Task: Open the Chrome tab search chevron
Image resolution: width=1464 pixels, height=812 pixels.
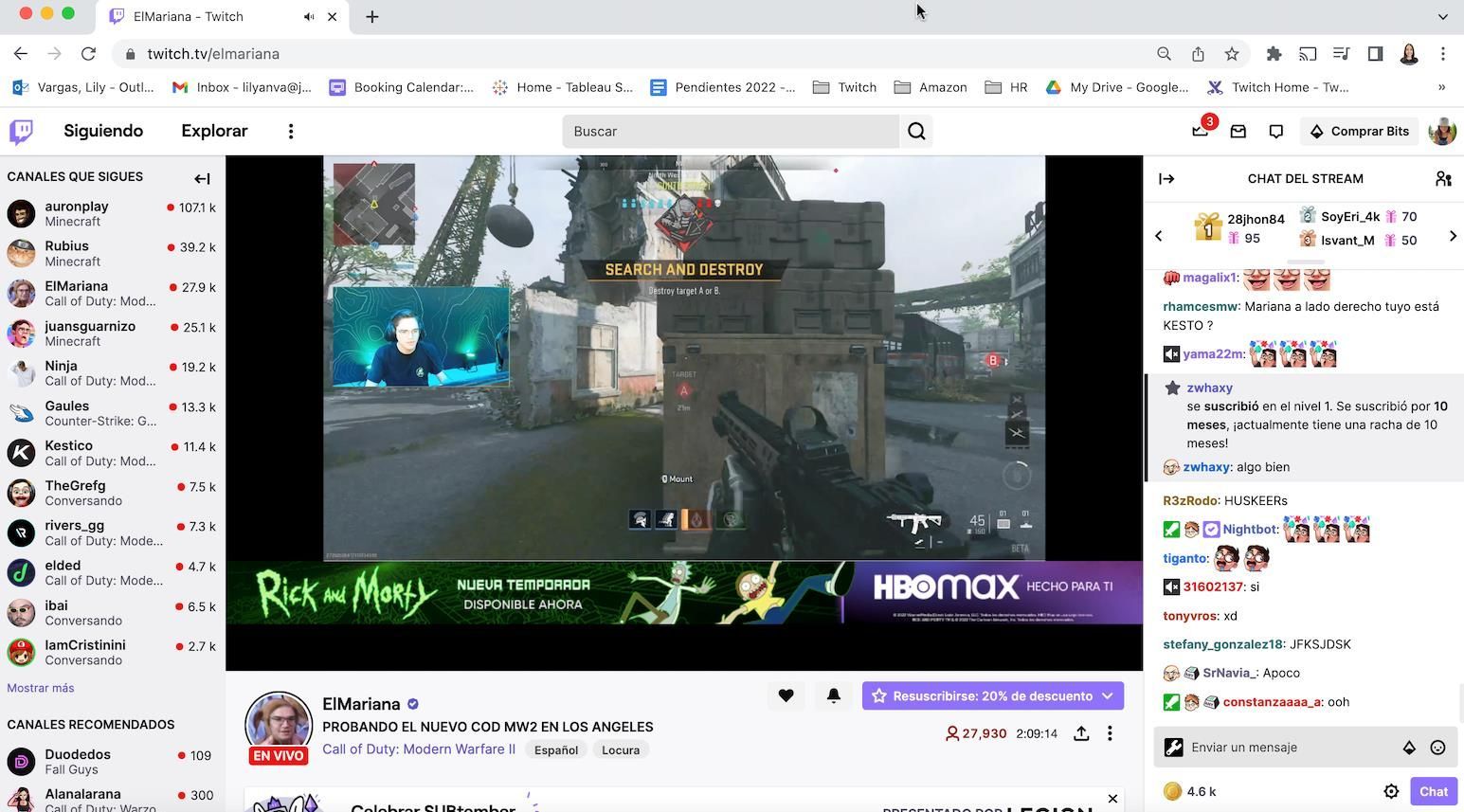Action: click(x=1442, y=16)
